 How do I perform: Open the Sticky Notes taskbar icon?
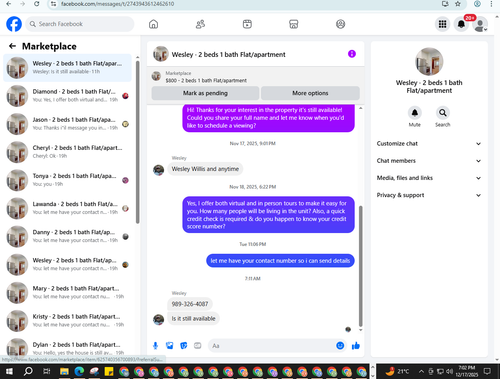pyautogui.click(x=109, y=371)
